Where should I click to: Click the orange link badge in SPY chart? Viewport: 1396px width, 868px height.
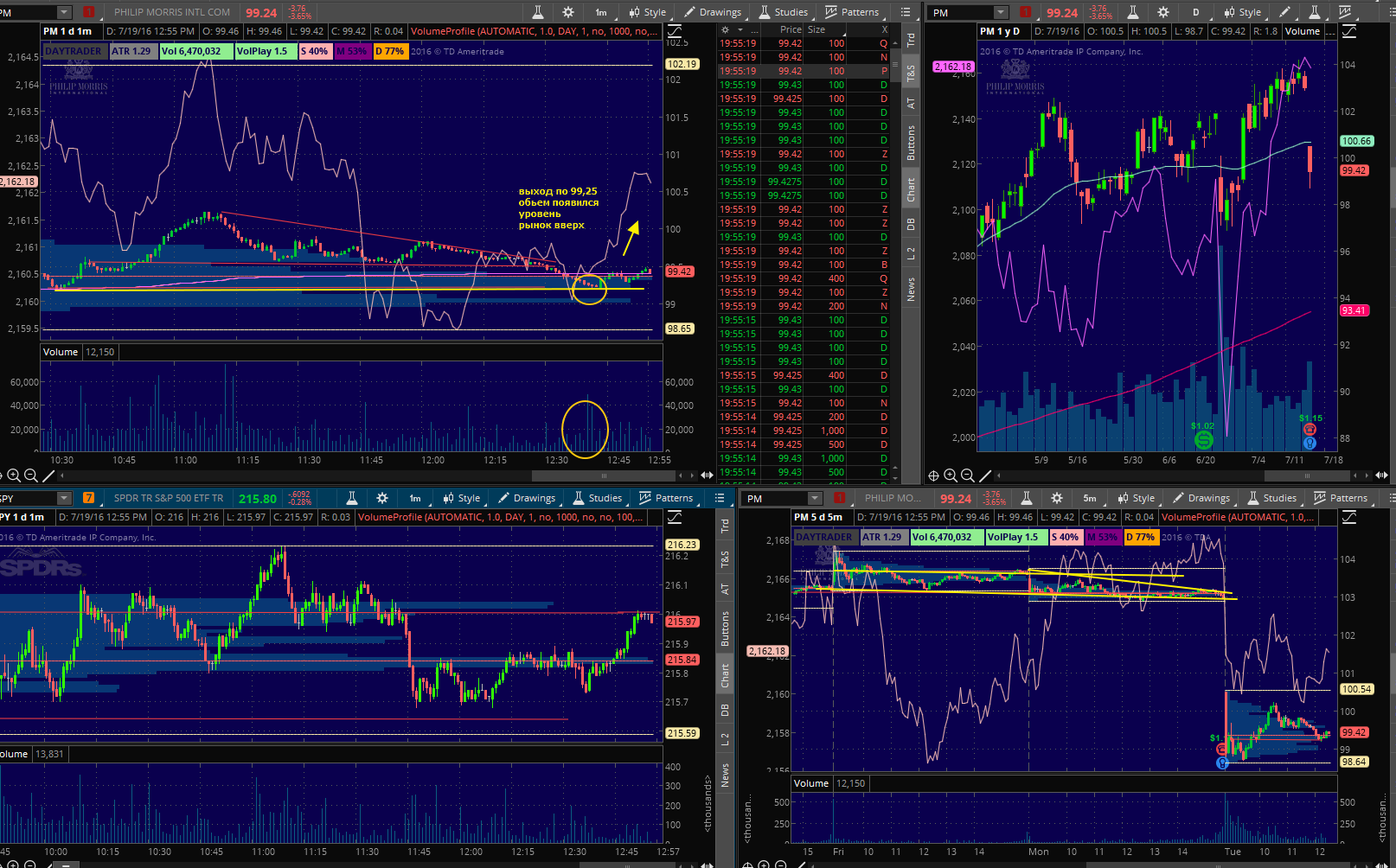pos(89,498)
